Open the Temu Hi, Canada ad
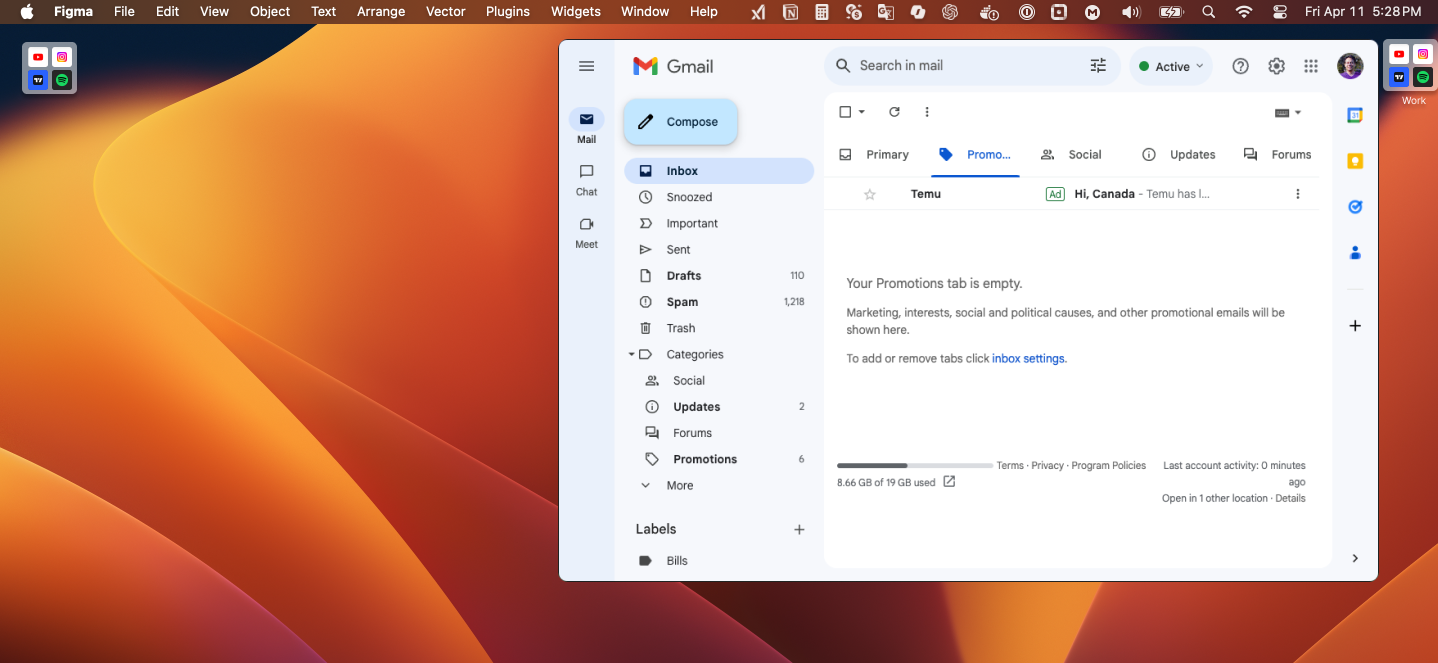The image size is (1438, 663). pyautogui.click(x=1072, y=194)
